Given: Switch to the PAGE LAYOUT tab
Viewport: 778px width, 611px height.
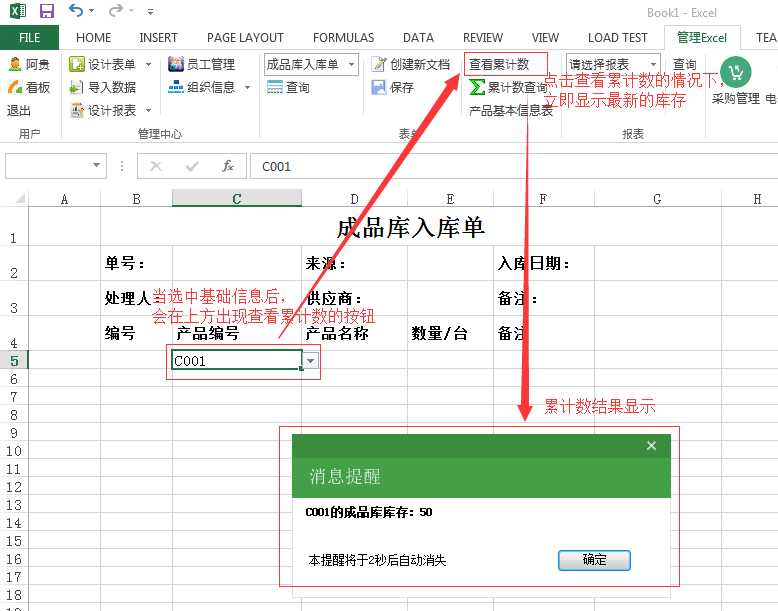Looking at the screenshot, I should (x=245, y=38).
